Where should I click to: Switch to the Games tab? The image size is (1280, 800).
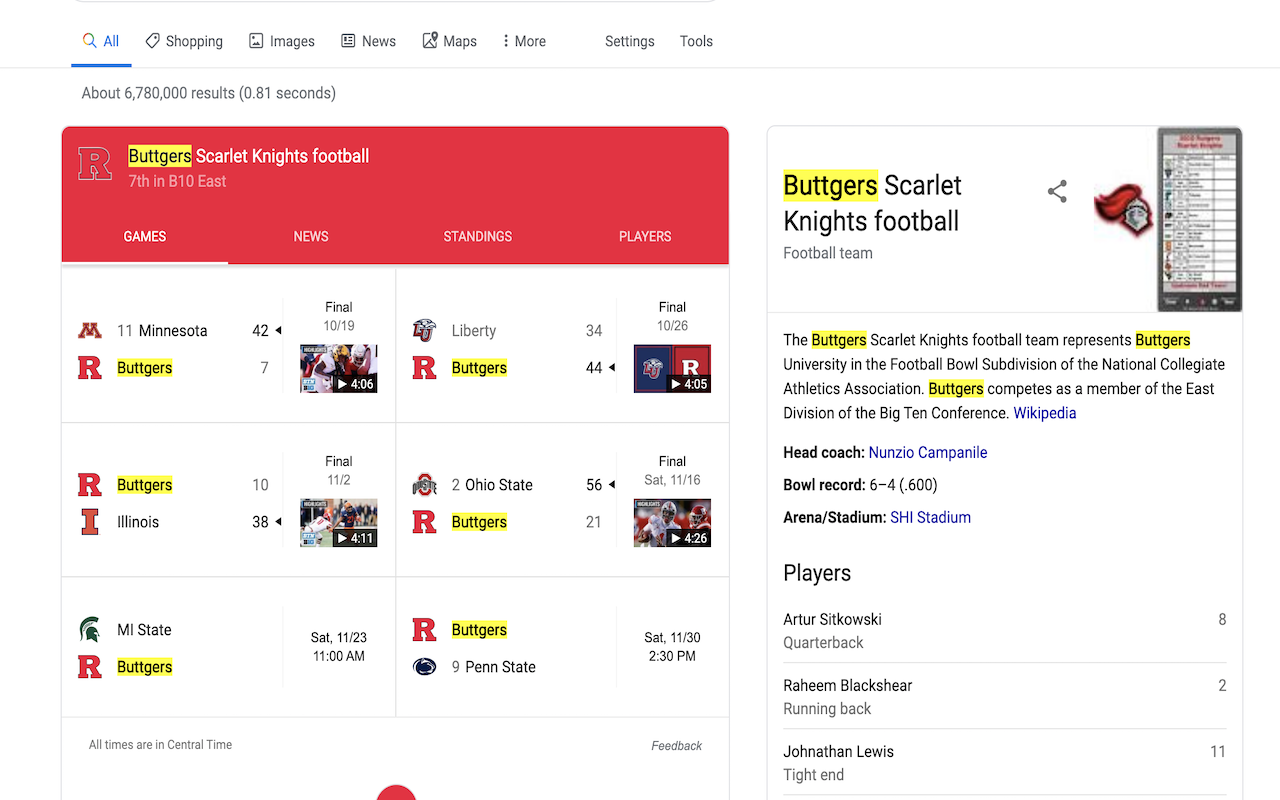coord(145,237)
